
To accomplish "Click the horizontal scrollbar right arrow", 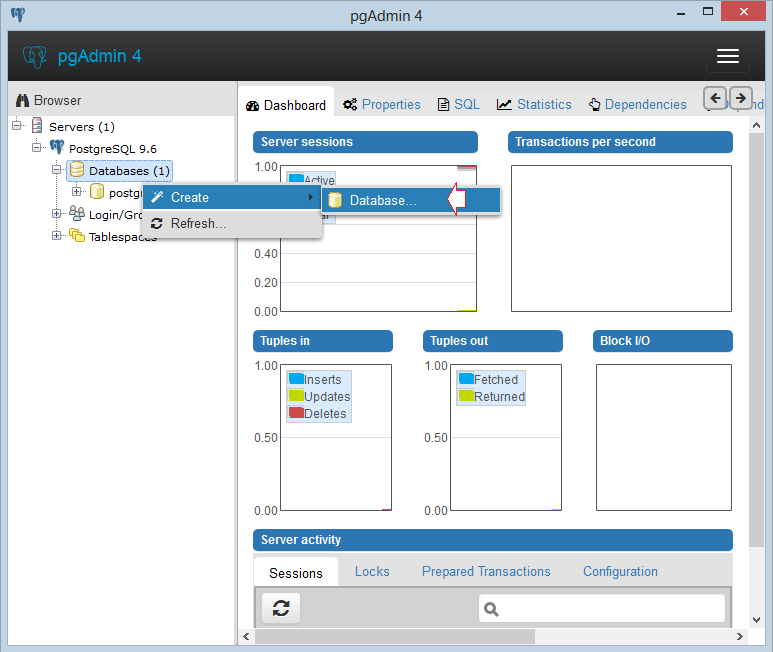I will pyautogui.click(x=739, y=637).
